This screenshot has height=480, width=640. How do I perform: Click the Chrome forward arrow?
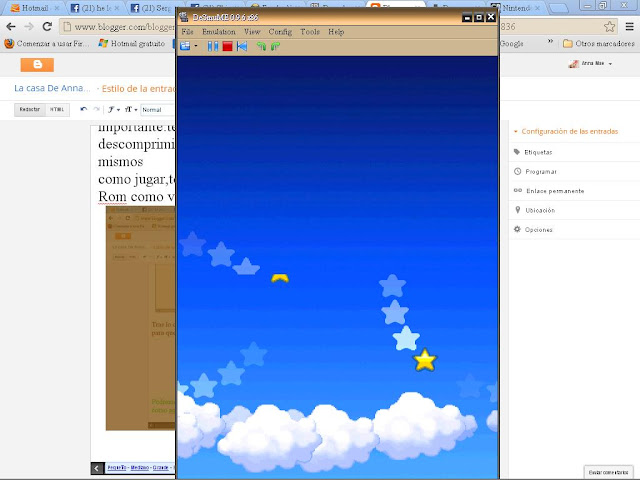click(x=29, y=27)
